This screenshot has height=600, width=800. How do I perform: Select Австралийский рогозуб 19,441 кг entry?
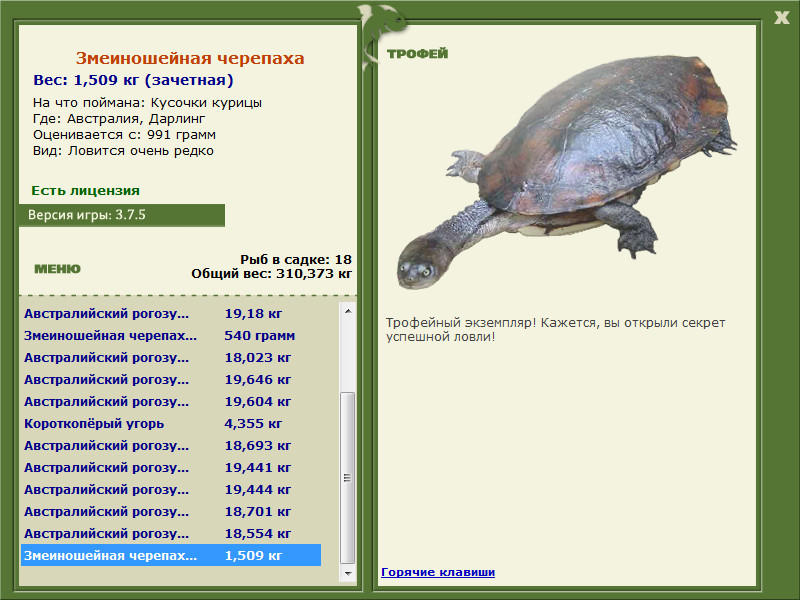tap(171, 467)
